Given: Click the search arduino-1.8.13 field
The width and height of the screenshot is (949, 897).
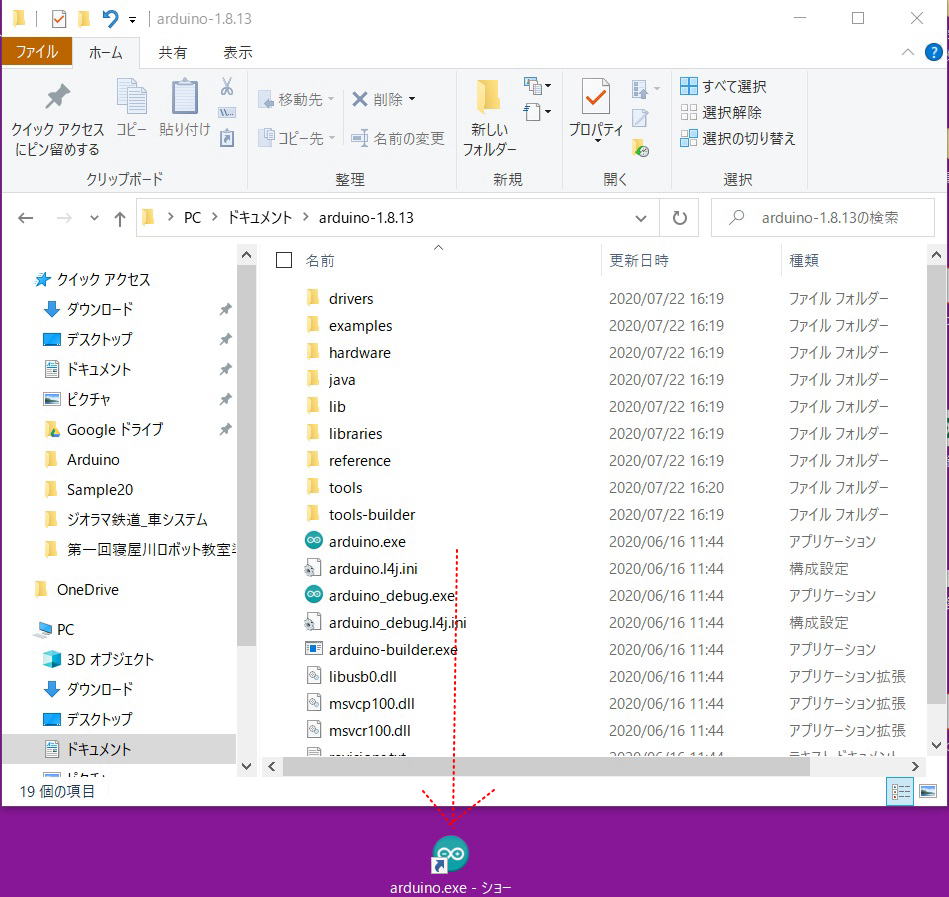Looking at the screenshot, I should coord(823,218).
